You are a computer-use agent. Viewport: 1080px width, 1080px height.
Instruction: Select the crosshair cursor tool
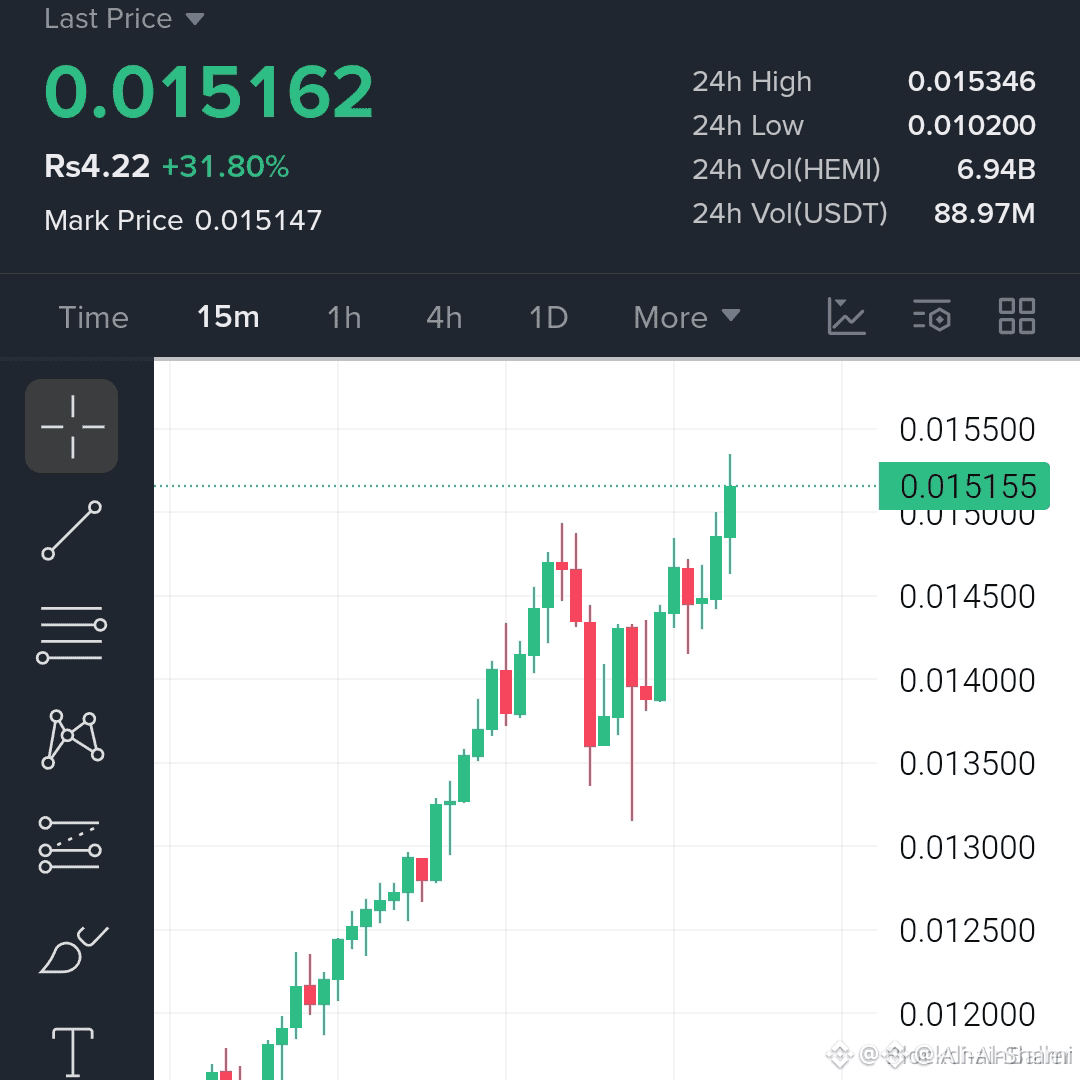pos(72,426)
